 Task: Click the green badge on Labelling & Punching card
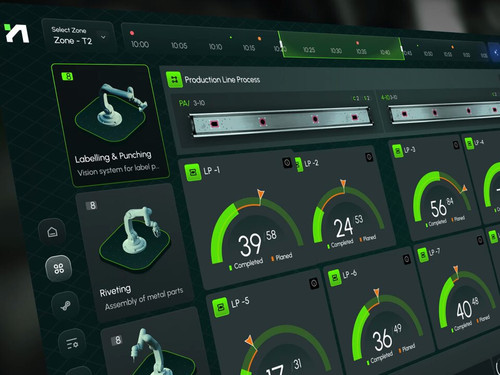pos(67,76)
